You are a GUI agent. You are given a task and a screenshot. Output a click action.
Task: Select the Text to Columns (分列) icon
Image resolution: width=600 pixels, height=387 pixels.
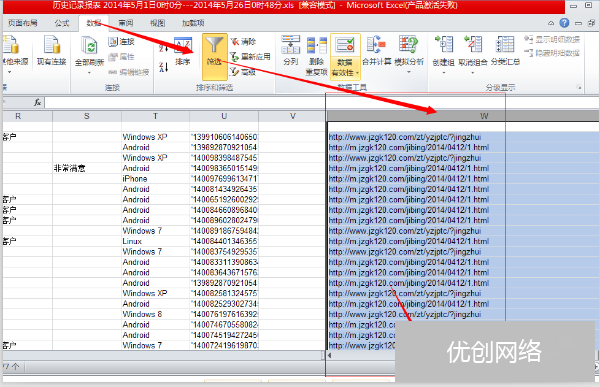click(x=291, y=45)
